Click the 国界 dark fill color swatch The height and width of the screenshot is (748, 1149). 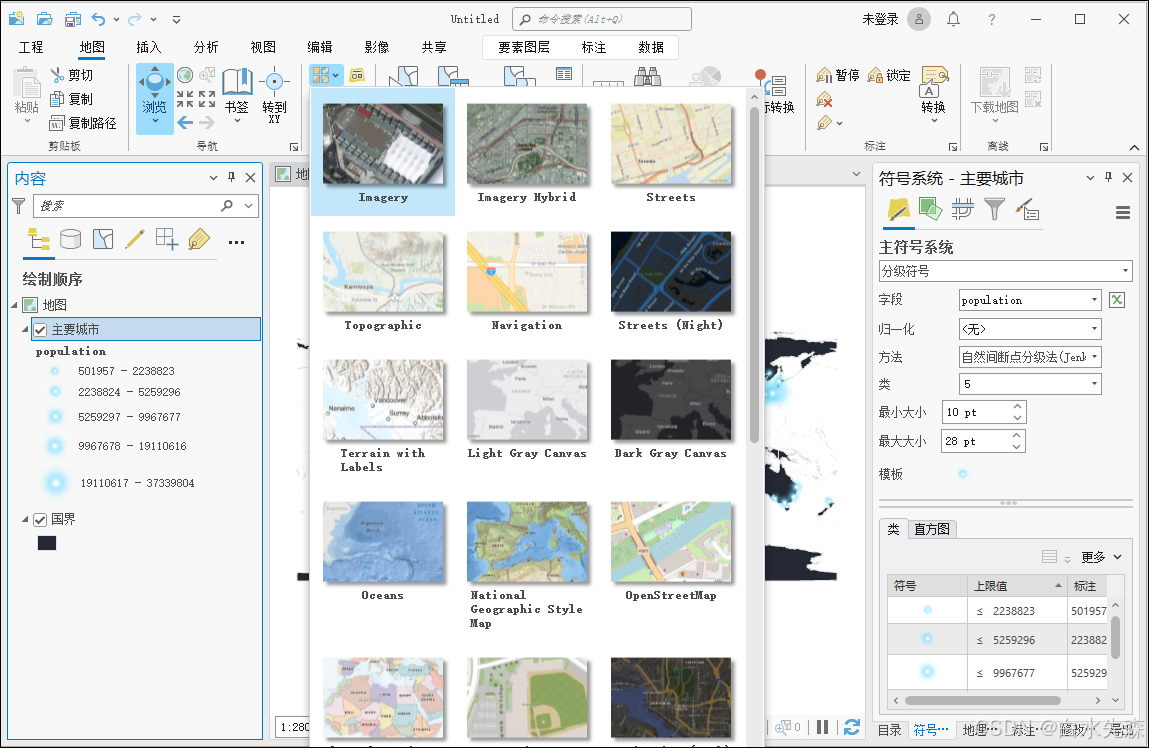coord(47,543)
